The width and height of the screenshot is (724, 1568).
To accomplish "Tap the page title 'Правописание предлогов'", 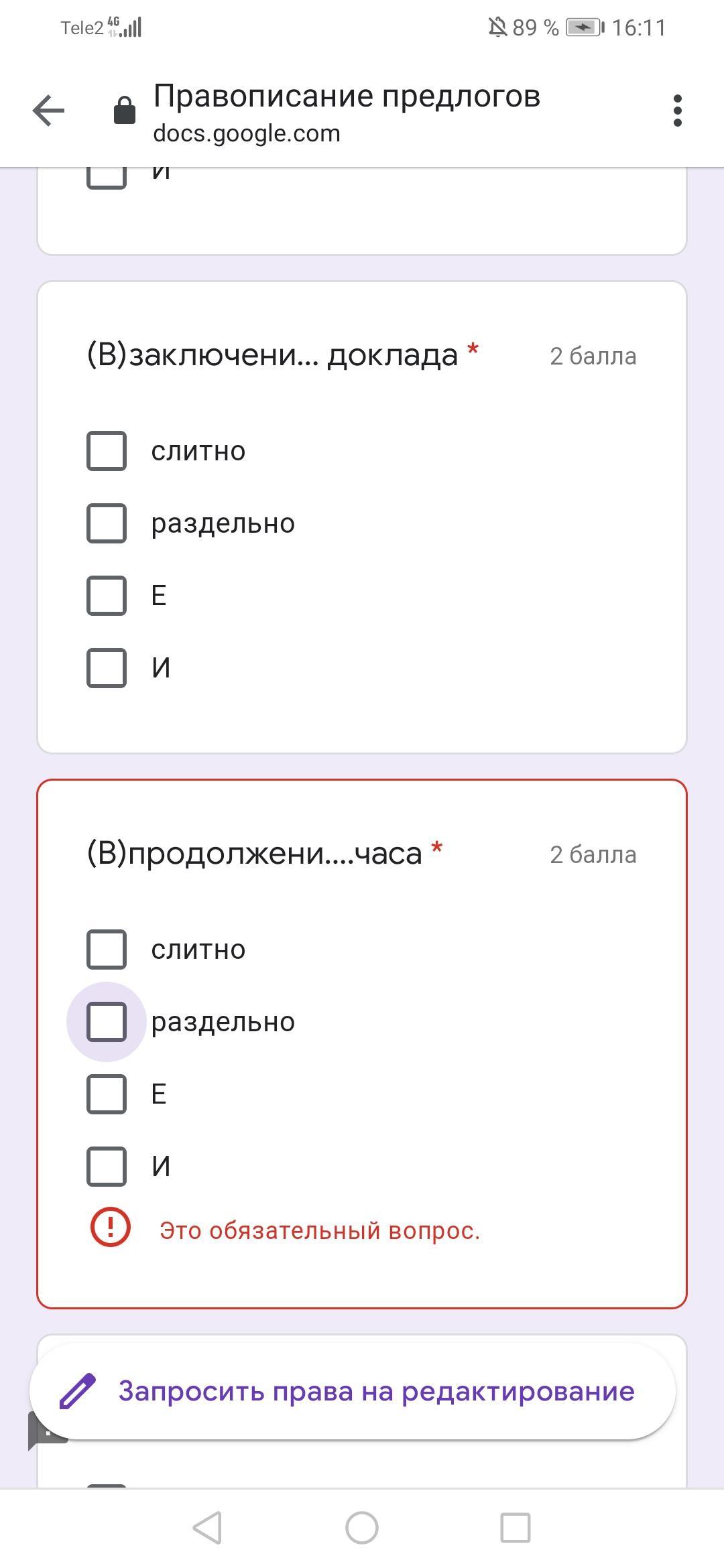I will point(347,96).
